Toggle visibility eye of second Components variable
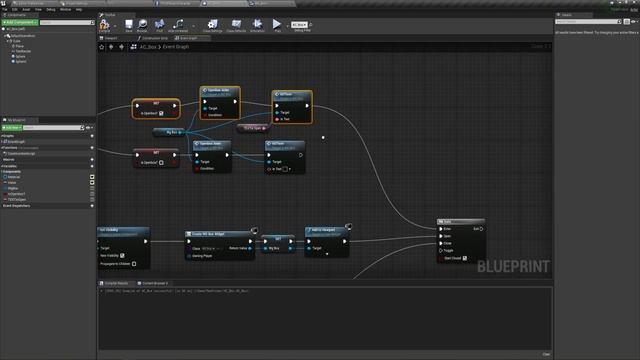This screenshot has width=640, height=360. (x=92, y=182)
